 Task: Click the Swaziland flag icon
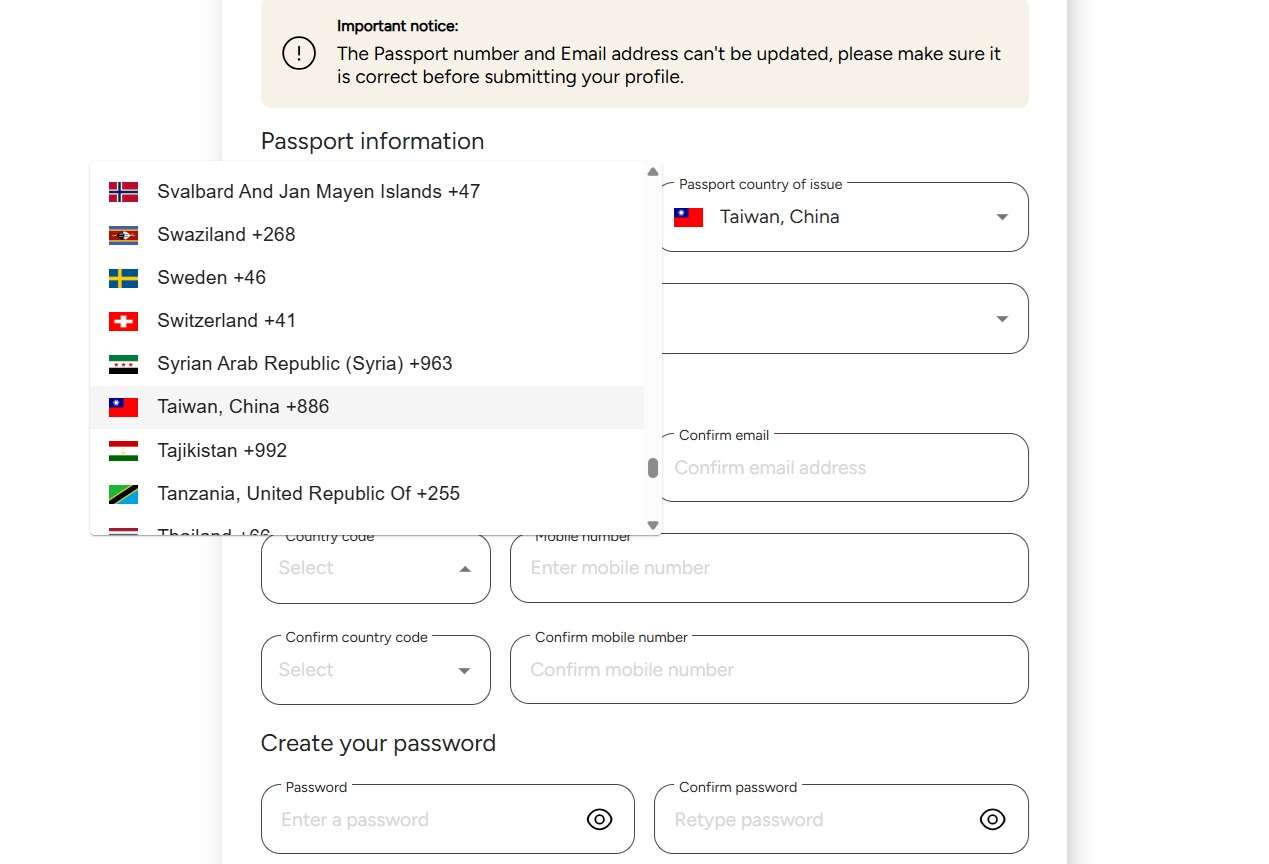(x=123, y=235)
